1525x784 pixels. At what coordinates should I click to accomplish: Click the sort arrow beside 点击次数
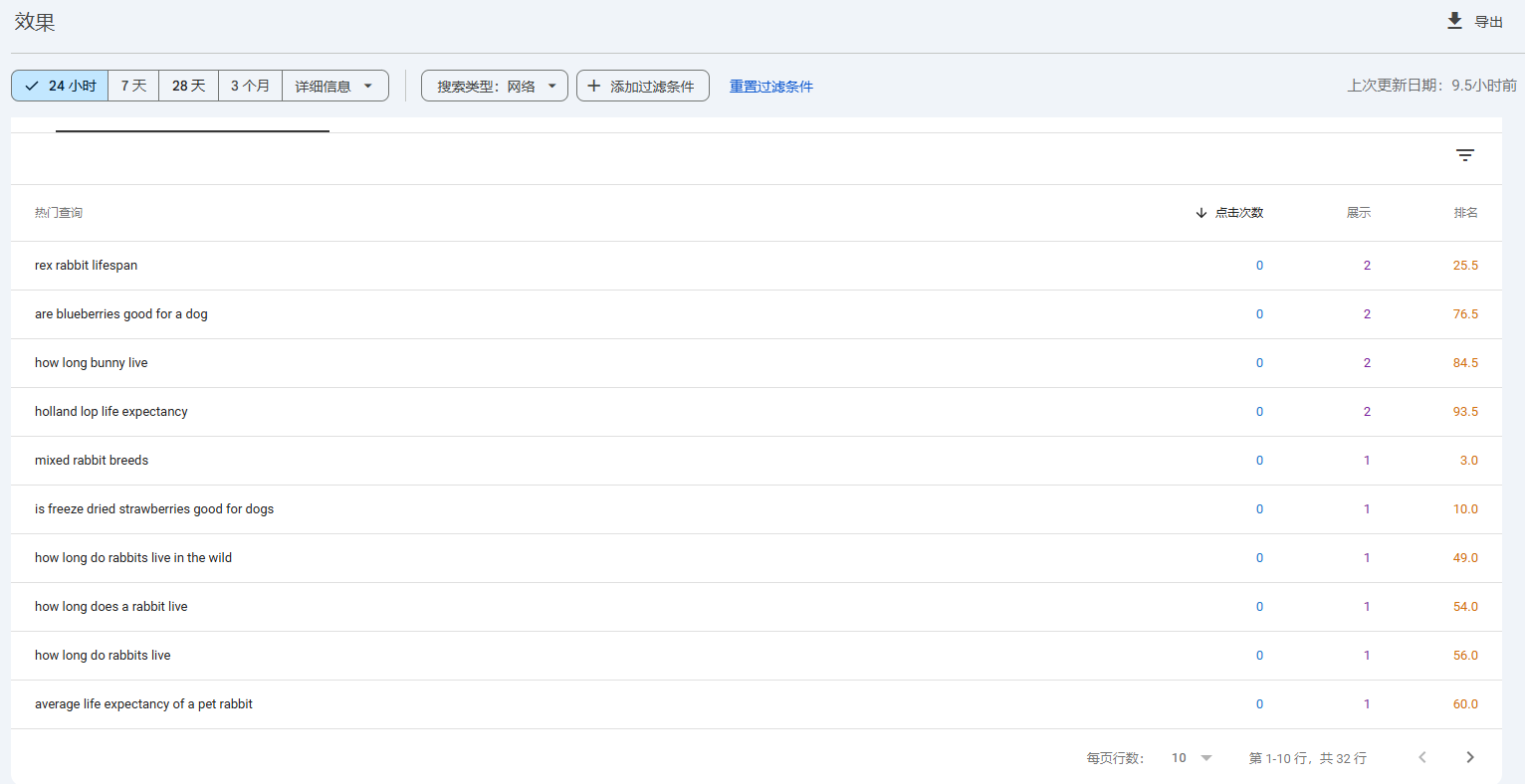pyautogui.click(x=1200, y=213)
